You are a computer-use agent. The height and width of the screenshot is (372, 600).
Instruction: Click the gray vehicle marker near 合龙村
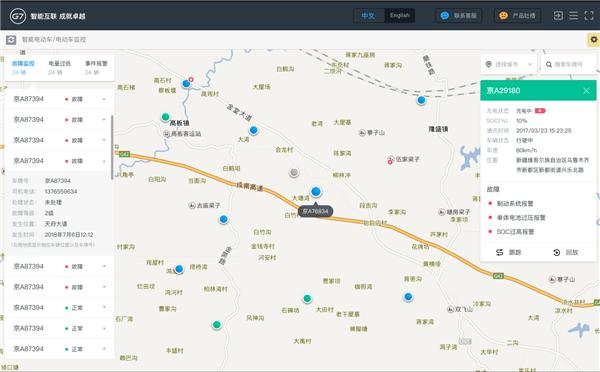pos(294,173)
